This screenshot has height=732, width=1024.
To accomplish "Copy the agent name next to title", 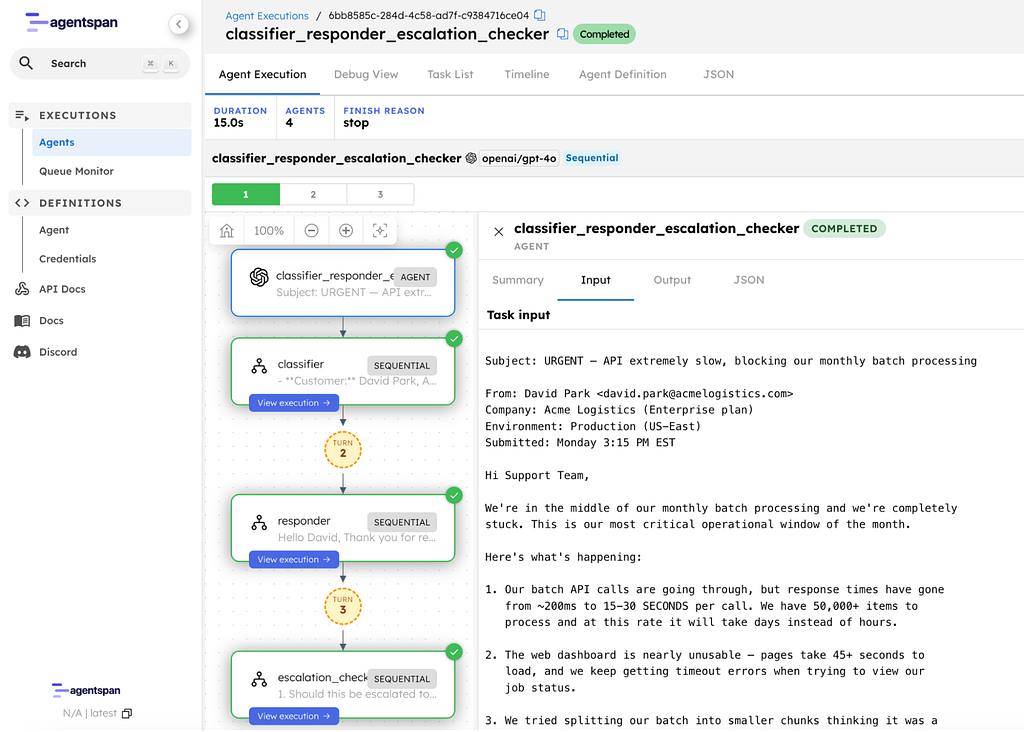I will pyautogui.click(x=562, y=34).
